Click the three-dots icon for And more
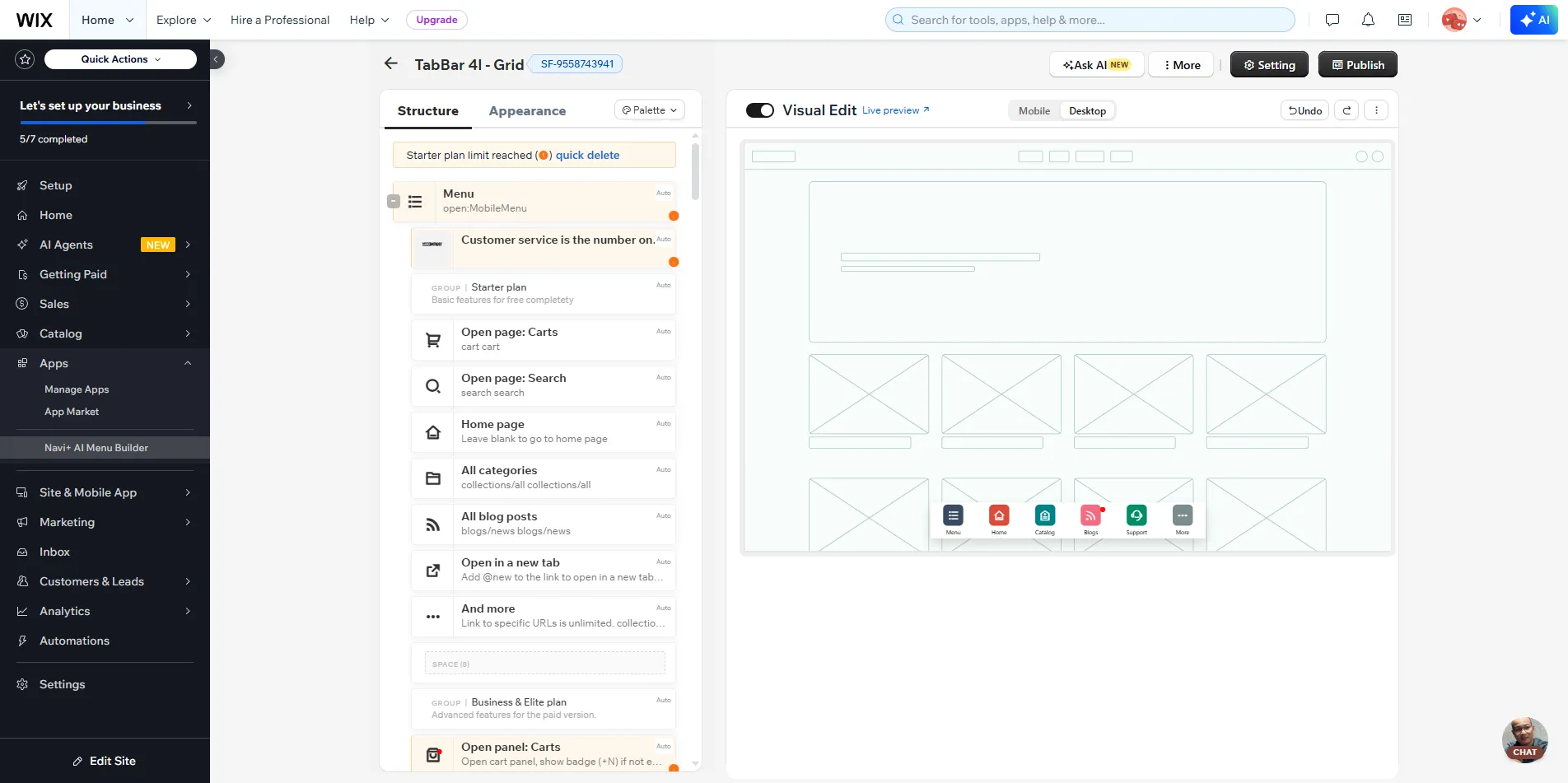 [x=432, y=617]
